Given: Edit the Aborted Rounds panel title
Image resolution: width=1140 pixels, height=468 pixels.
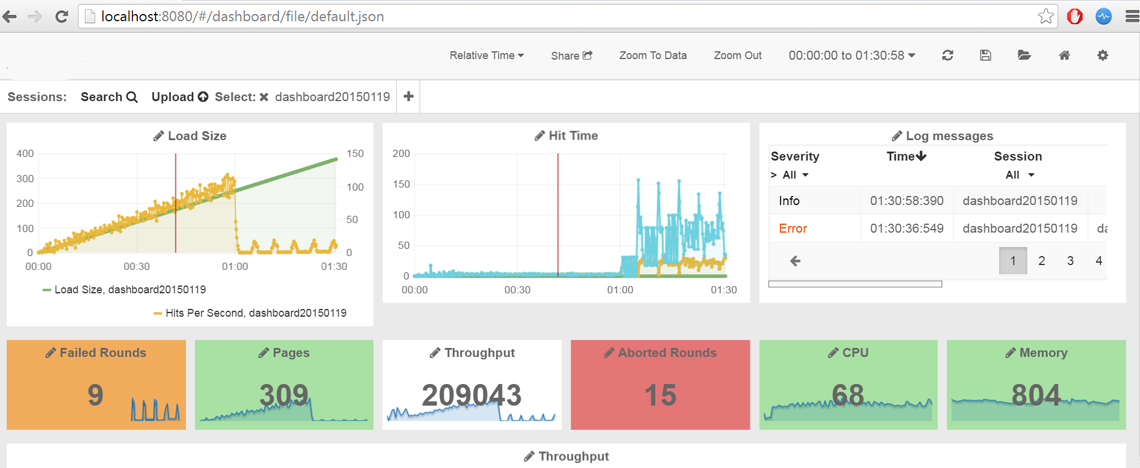Looking at the screenshot, I should pos(660,353).
